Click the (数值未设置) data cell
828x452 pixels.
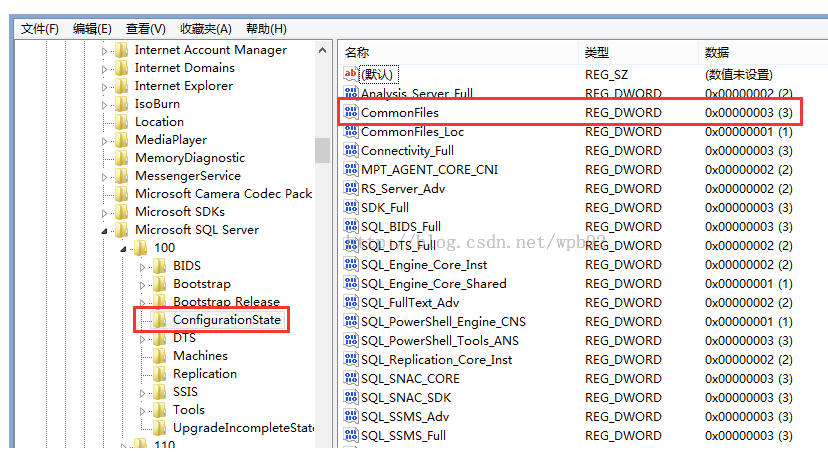tap(739, 74)
